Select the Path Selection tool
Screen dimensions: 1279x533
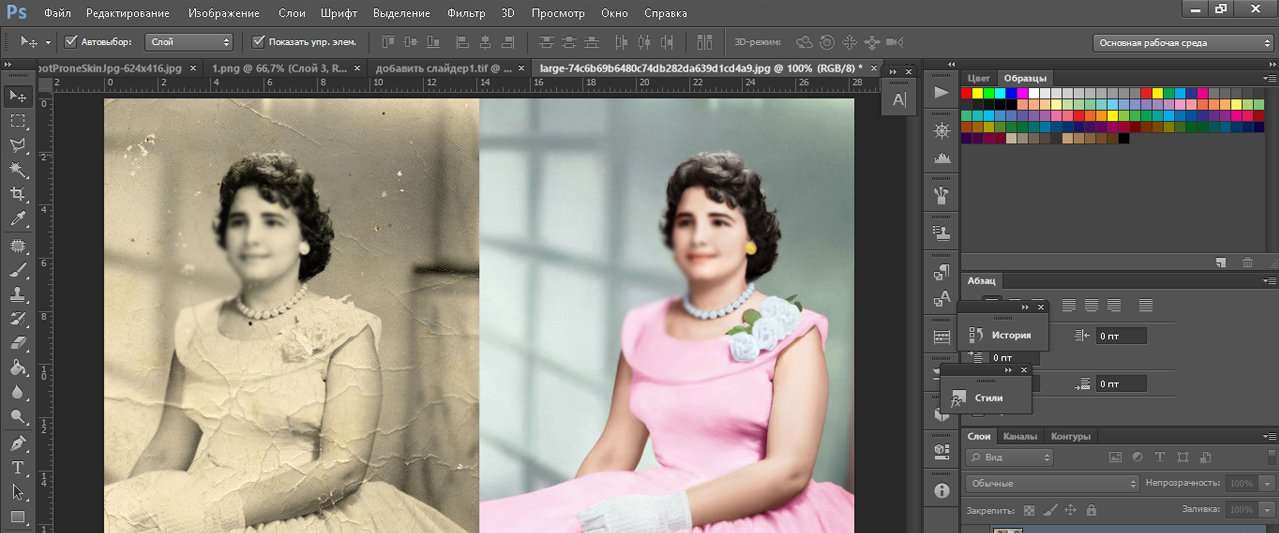[x=18, y=492]
